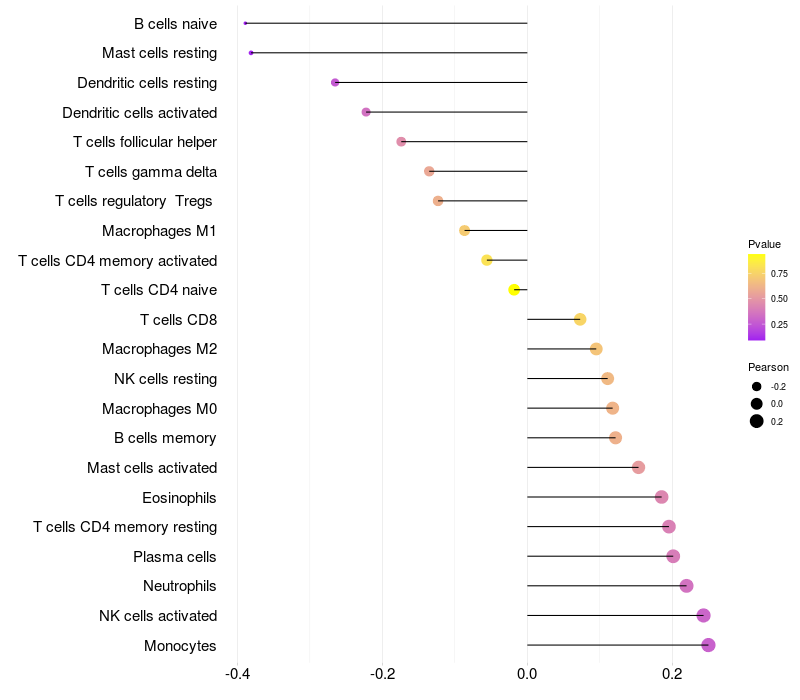This screenshot has width=800, height=700.
Task: Click the Dendritic cells resting dot
Action: [x=335, y=82]
